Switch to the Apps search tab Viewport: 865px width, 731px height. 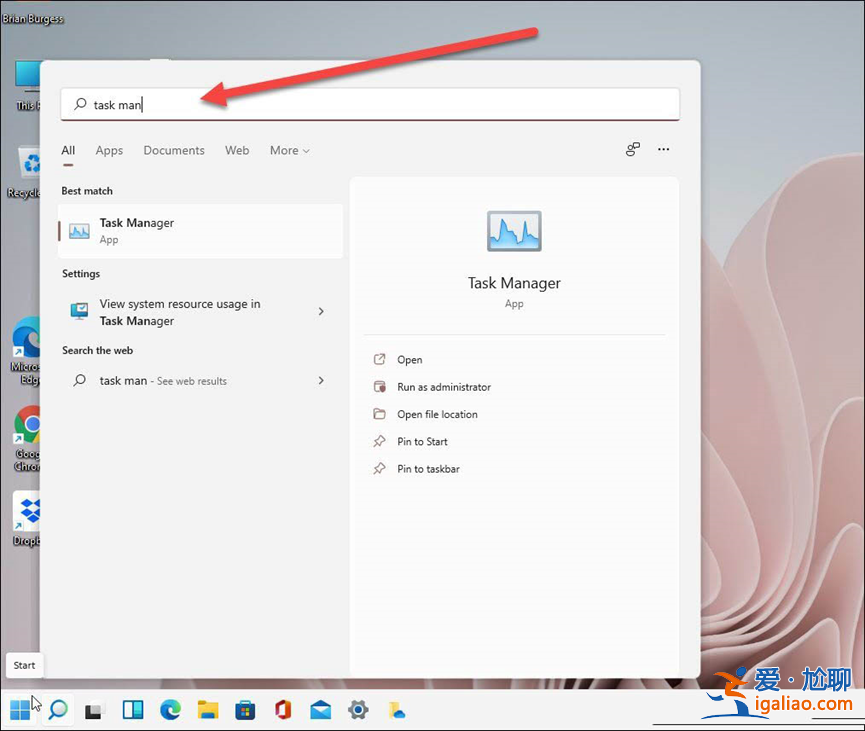point(109,150)
